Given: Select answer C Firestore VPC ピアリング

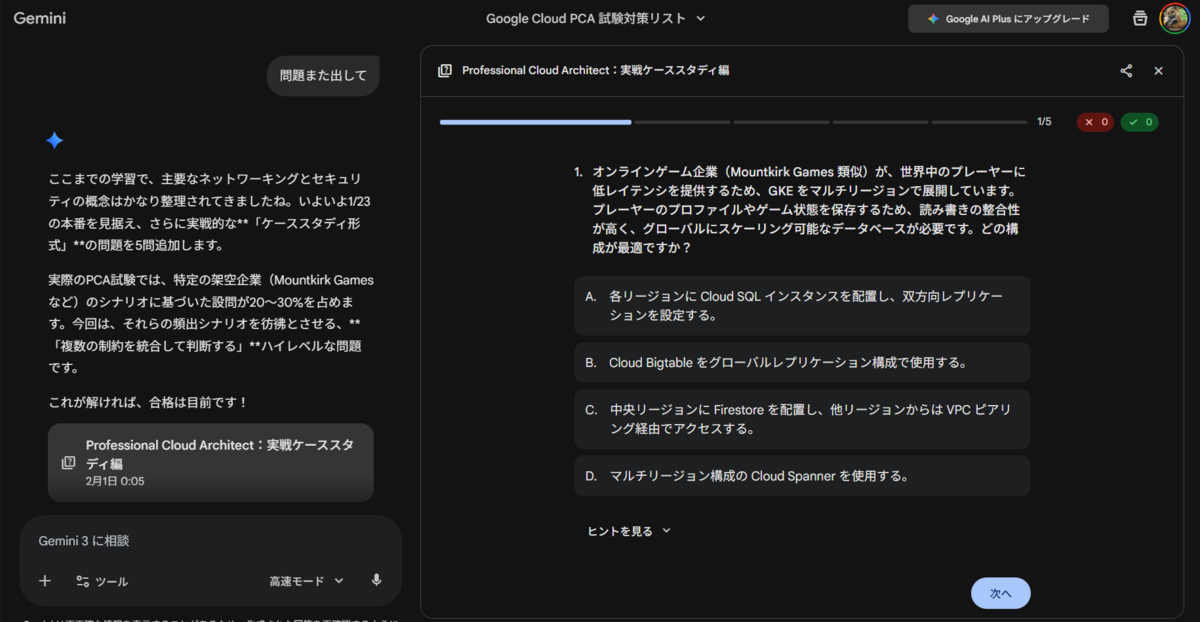Looking at the screenshot, I should (x=802, y=419).
